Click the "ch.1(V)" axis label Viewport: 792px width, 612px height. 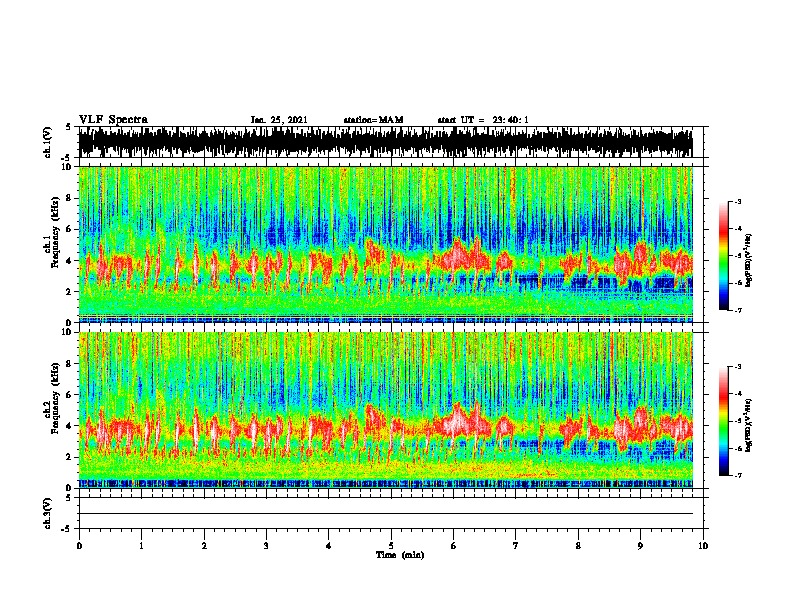click(x=48, y=142)
